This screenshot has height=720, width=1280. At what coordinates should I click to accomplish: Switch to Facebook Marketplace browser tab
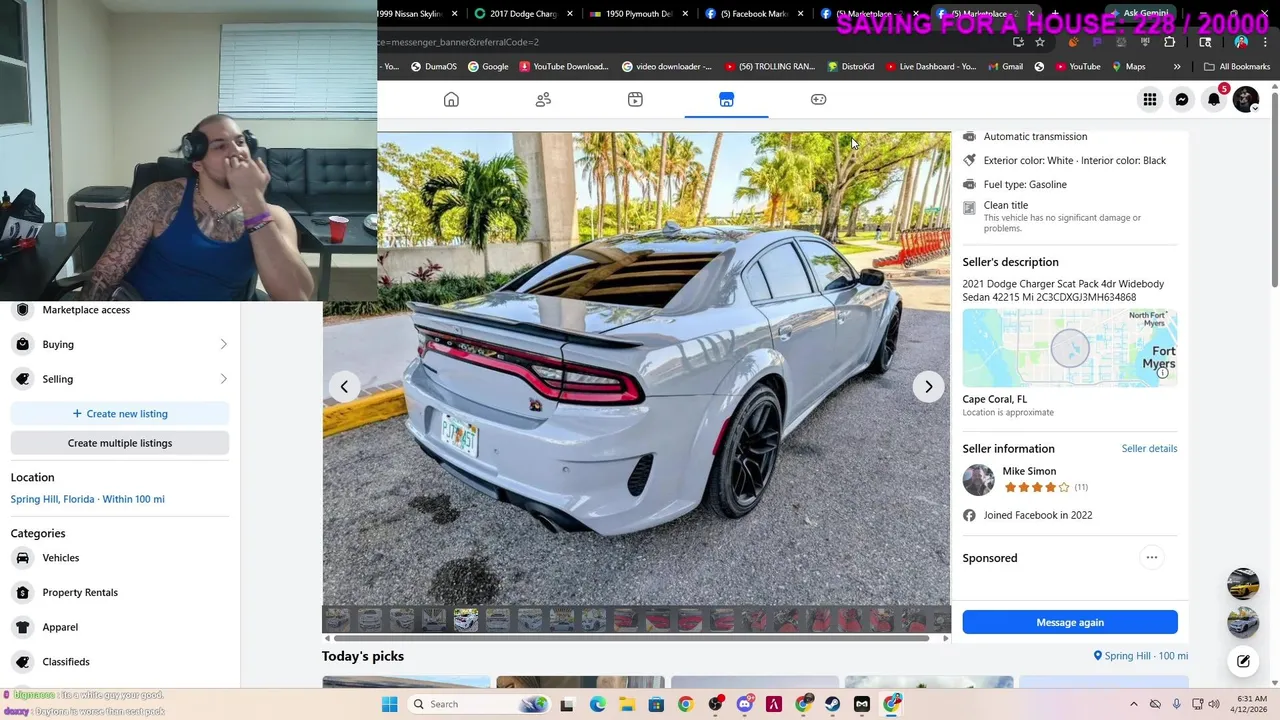(755, 14)
